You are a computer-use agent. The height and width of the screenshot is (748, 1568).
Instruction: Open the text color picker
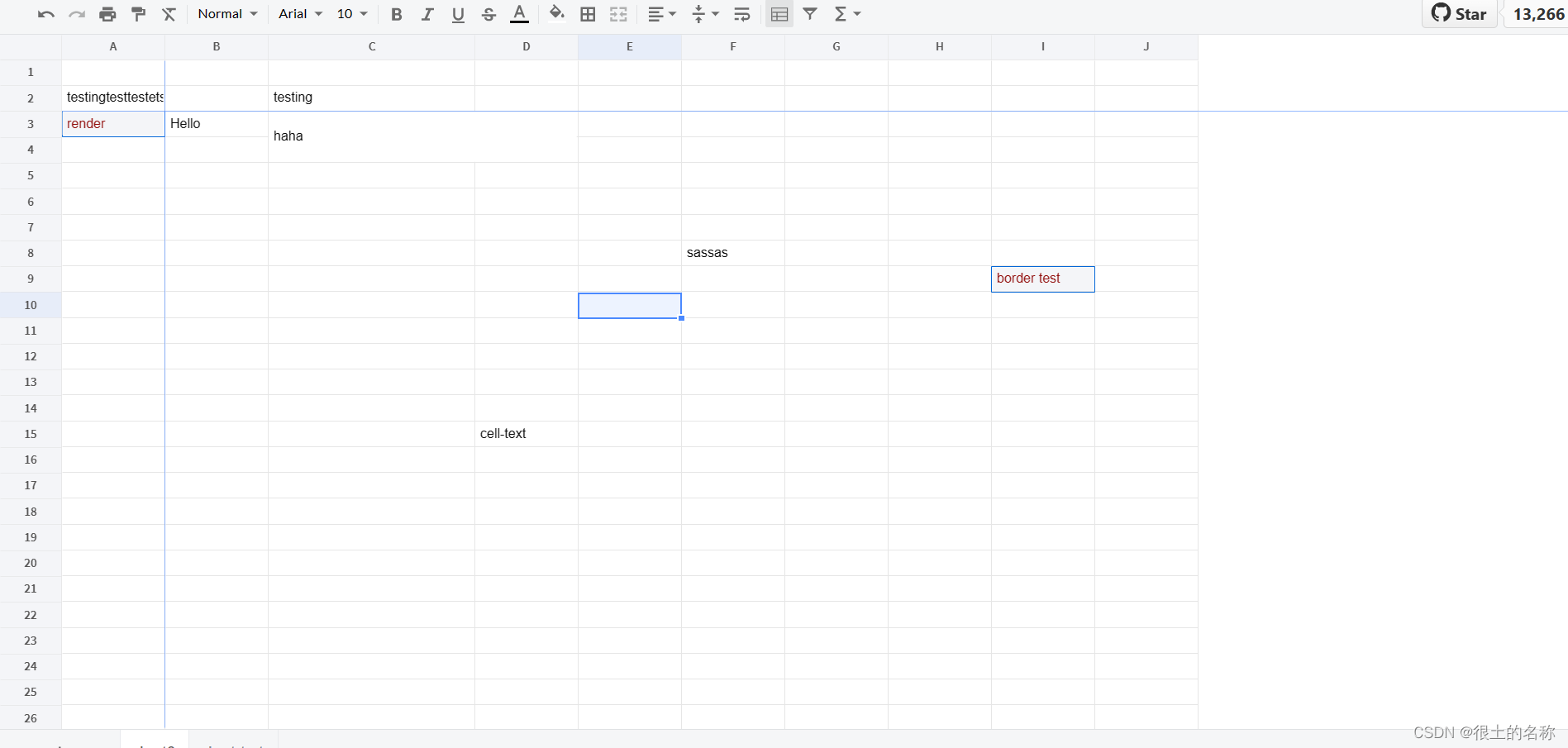pos(519,14)
